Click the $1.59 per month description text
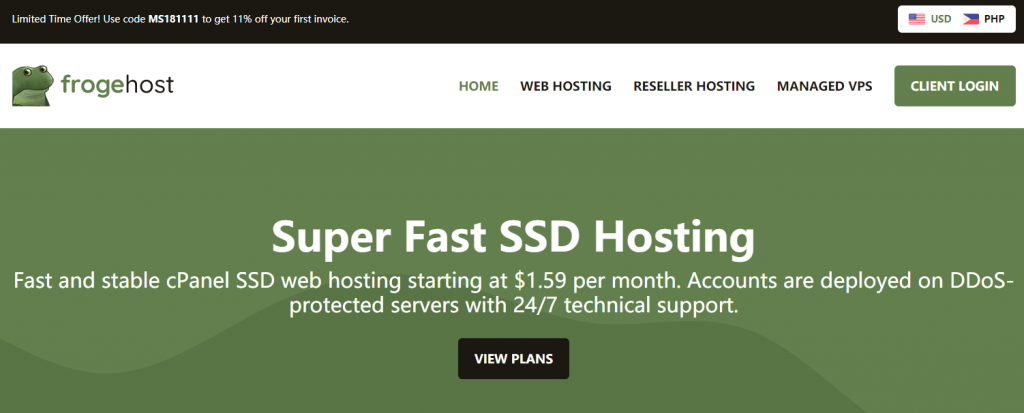The height and width of the screenshot is (413, 1024). click(x=513, y=293)
